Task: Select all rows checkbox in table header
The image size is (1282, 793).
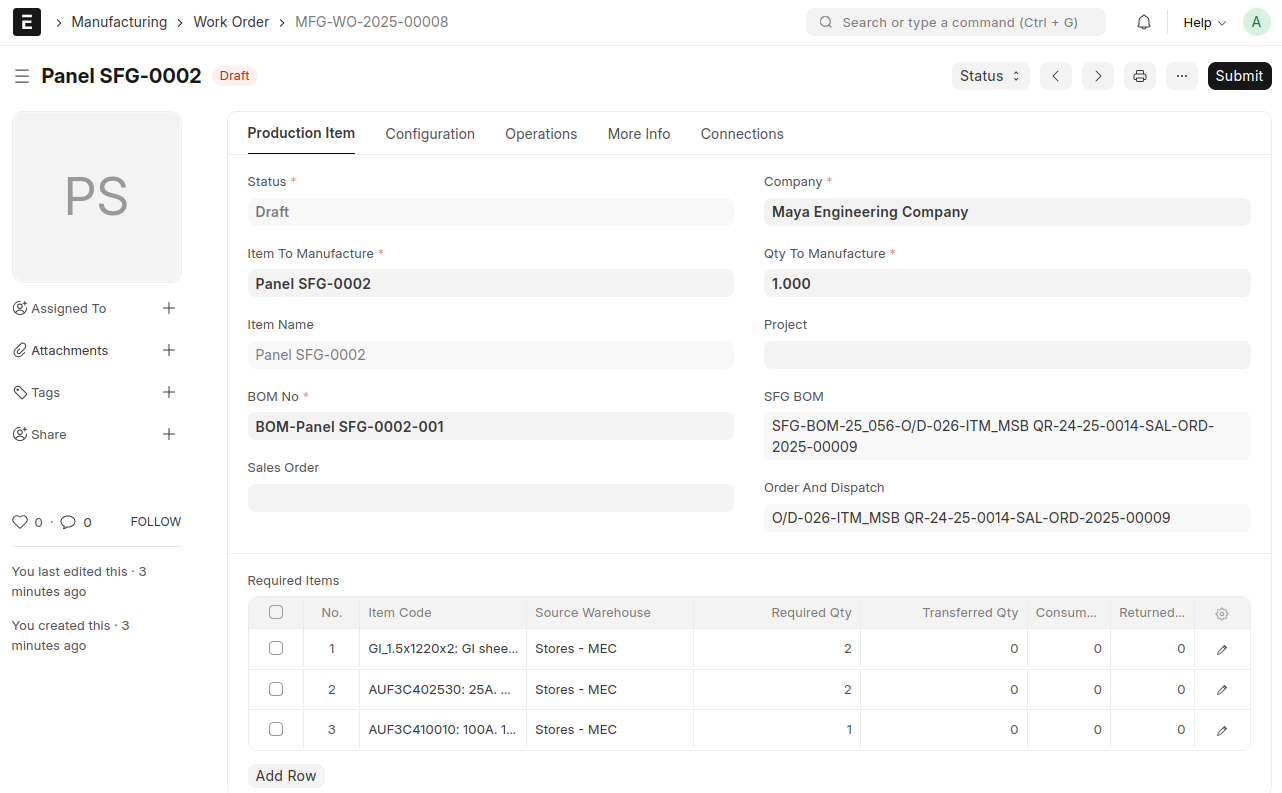Action: tap(276, 612)
